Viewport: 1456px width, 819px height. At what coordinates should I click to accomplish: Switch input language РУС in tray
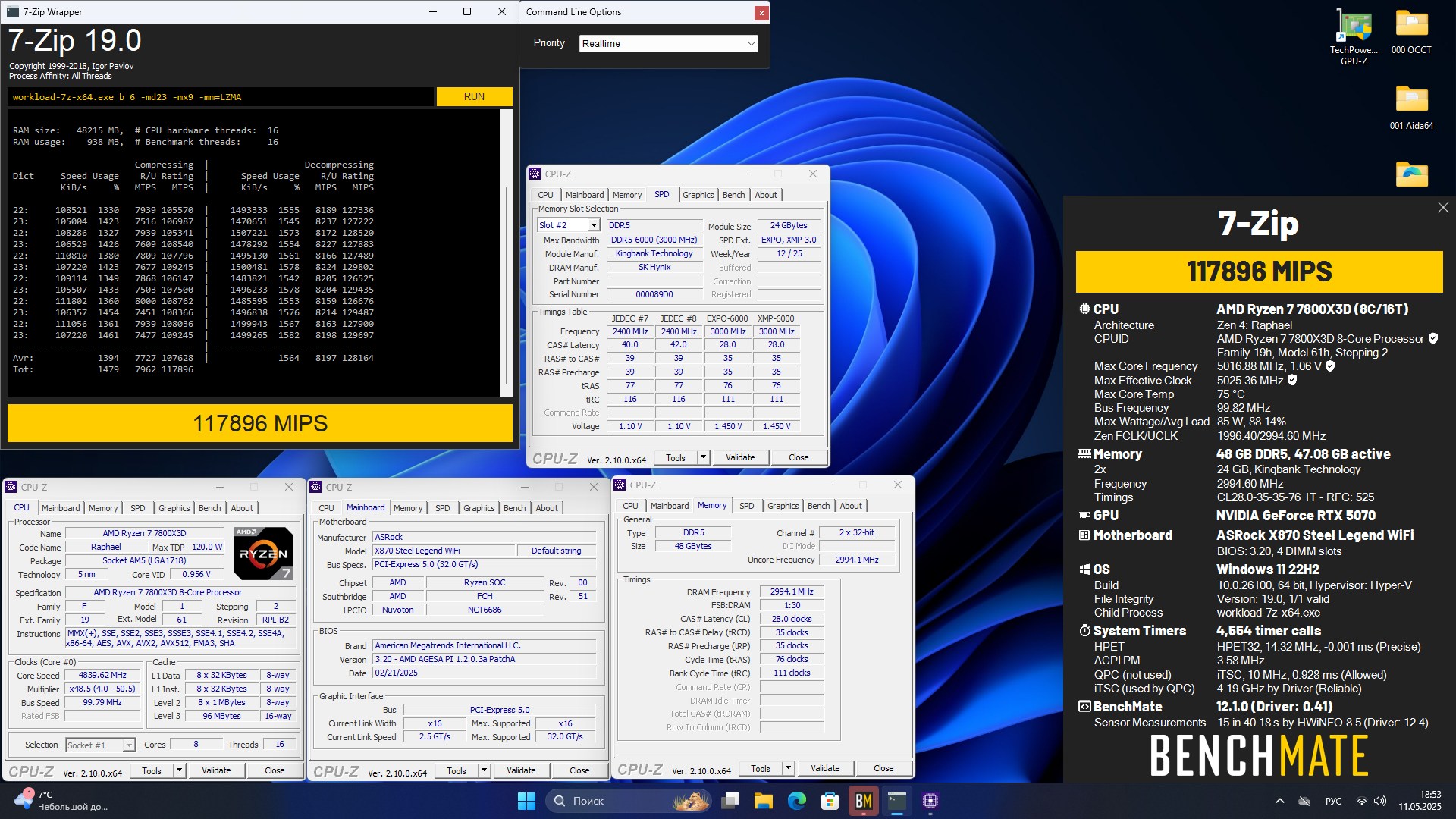[1333, 801]
